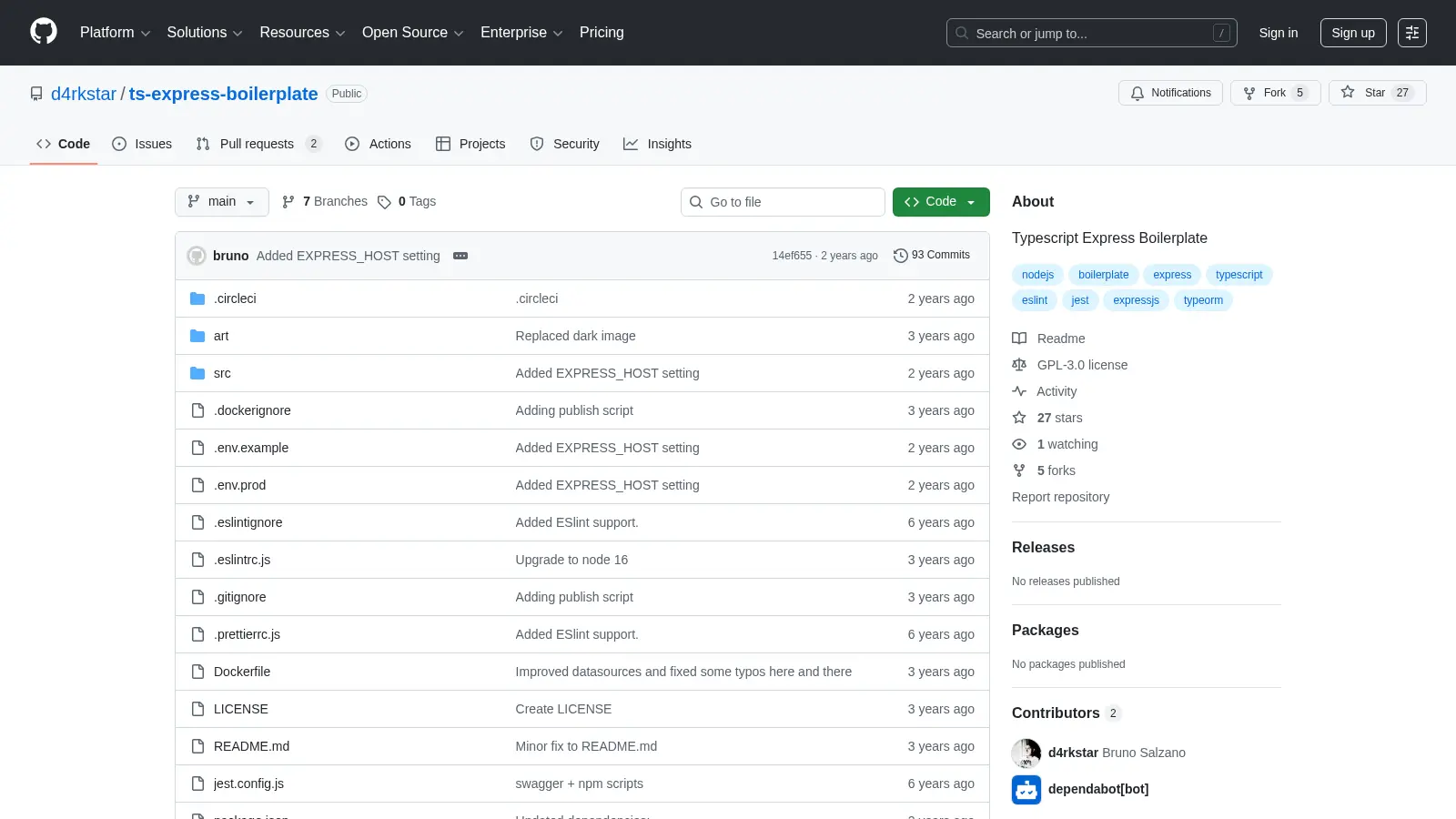Go to the Pricing page
Screen dimensions: 1456x819
pos(602,33)
